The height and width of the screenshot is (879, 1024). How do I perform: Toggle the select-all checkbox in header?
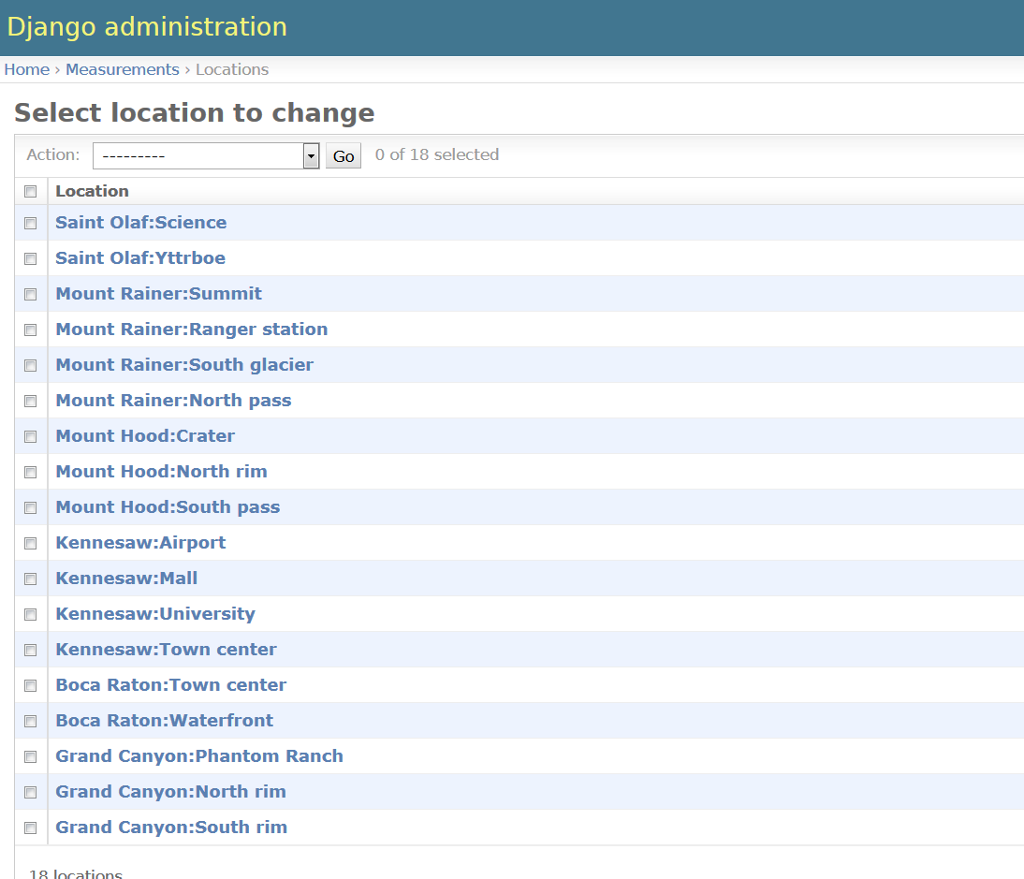tap(31, 191)
